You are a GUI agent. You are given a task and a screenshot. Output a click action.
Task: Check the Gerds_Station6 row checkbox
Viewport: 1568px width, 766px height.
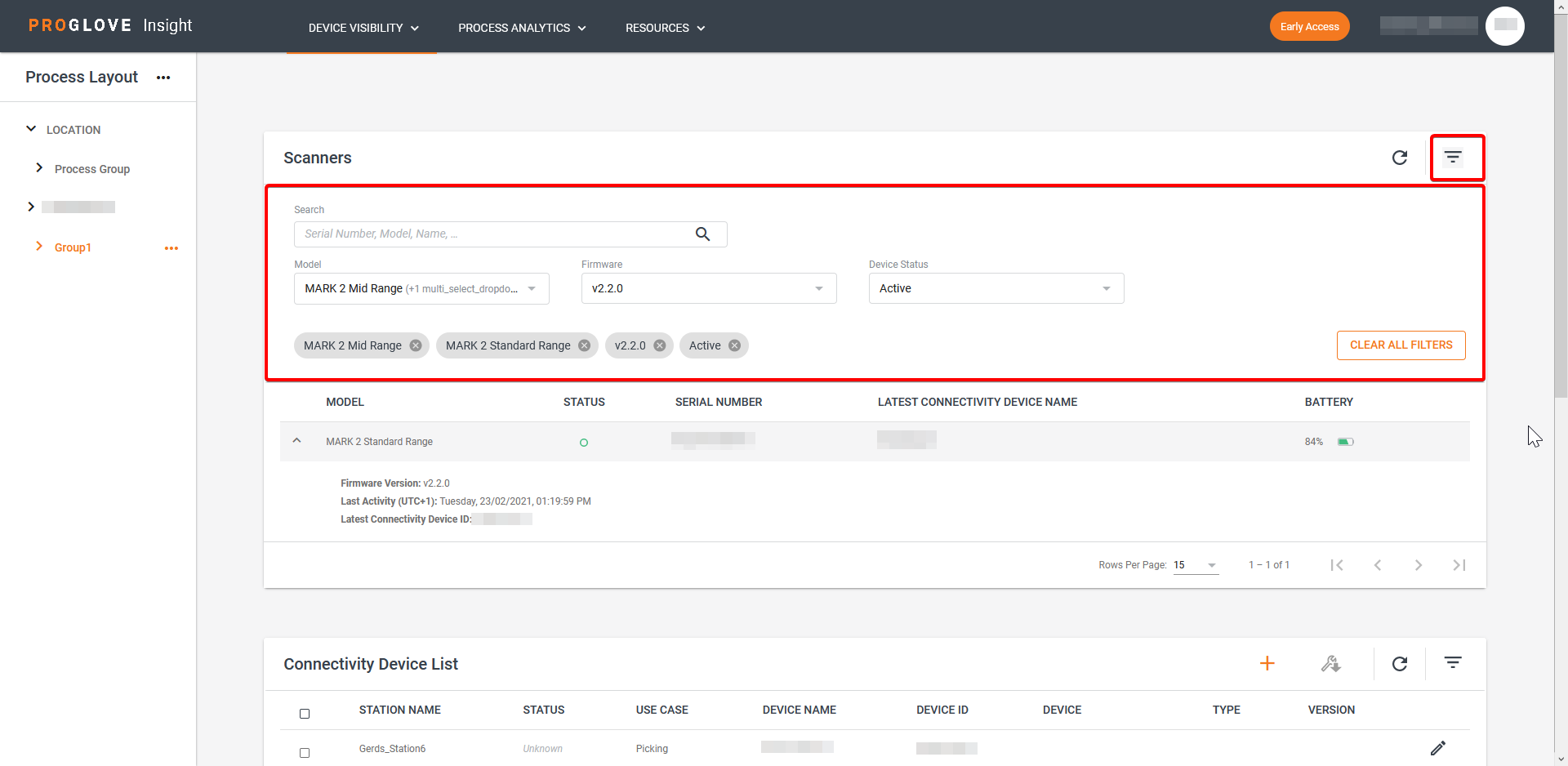pyautogui.click(x=305, y=753)
